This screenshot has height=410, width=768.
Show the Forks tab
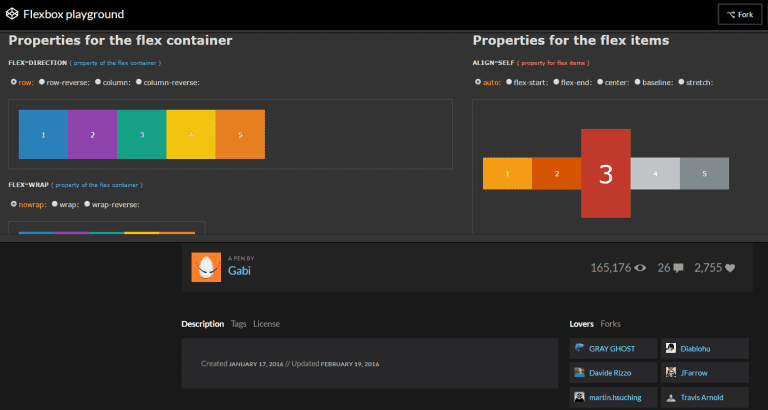610,324
